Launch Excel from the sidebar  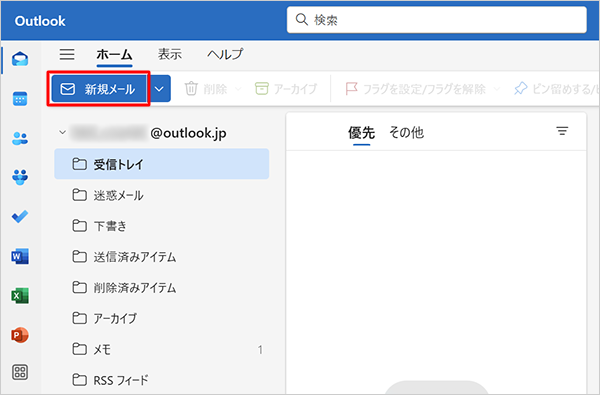tap(20, 295)
